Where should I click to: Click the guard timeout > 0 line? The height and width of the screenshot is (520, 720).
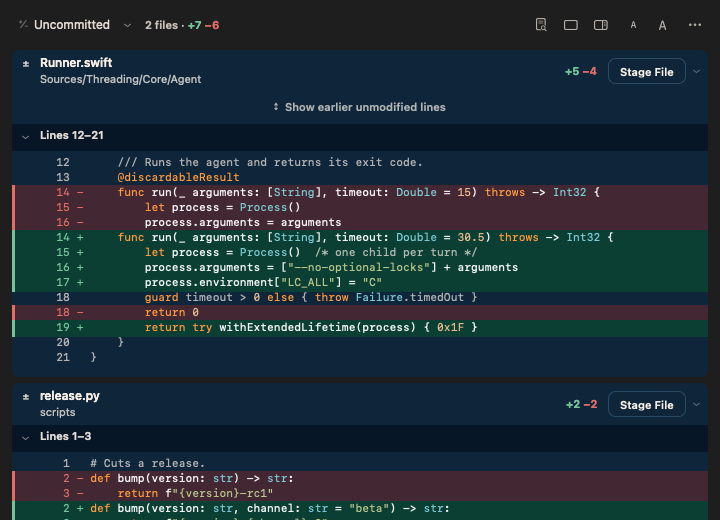(360, 298)
